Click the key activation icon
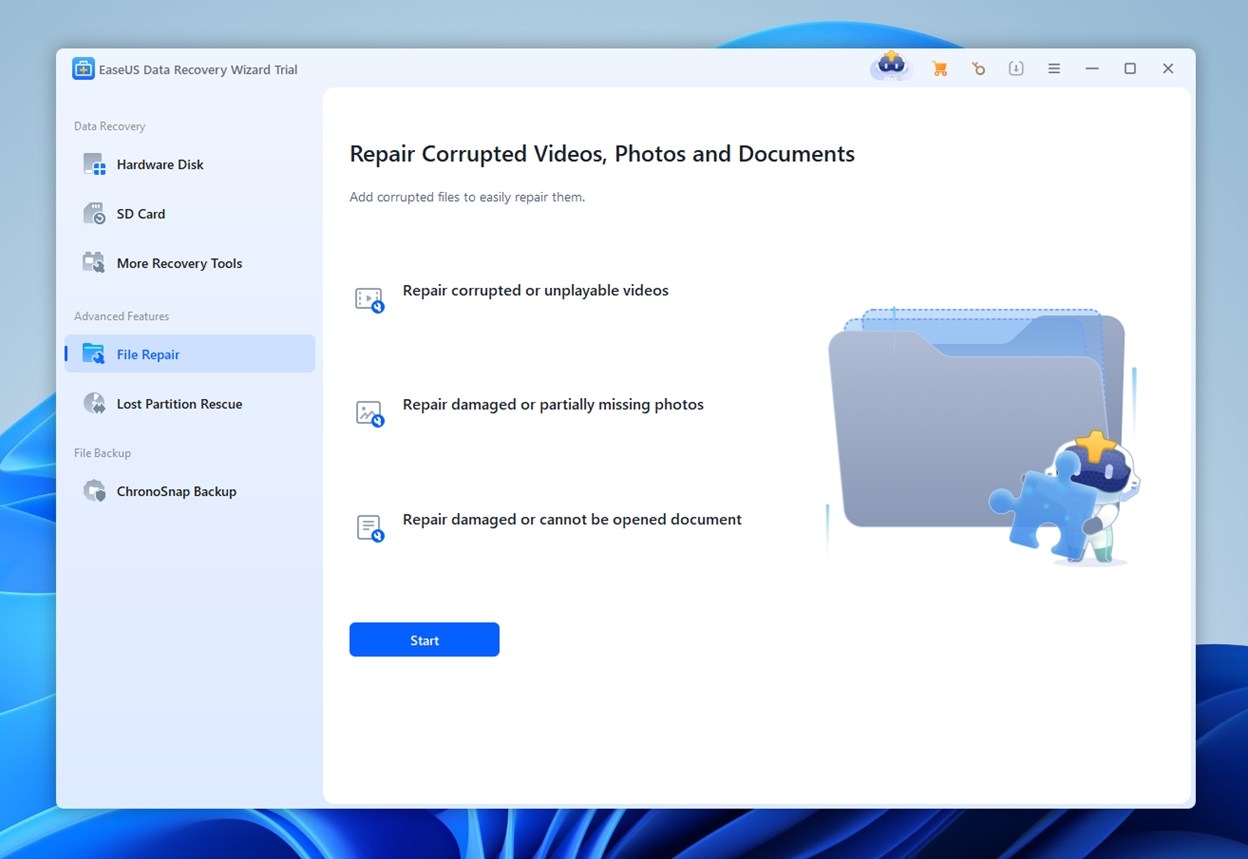The width and height of the screenshot is (1248, 859). (978, 69)
